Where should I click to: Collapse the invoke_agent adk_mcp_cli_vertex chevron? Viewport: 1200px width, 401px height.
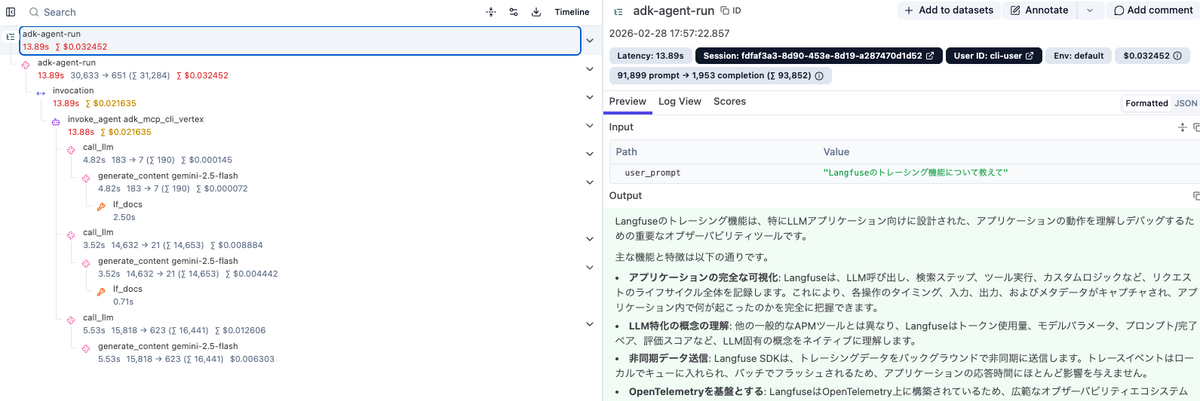tap(589, 125)
